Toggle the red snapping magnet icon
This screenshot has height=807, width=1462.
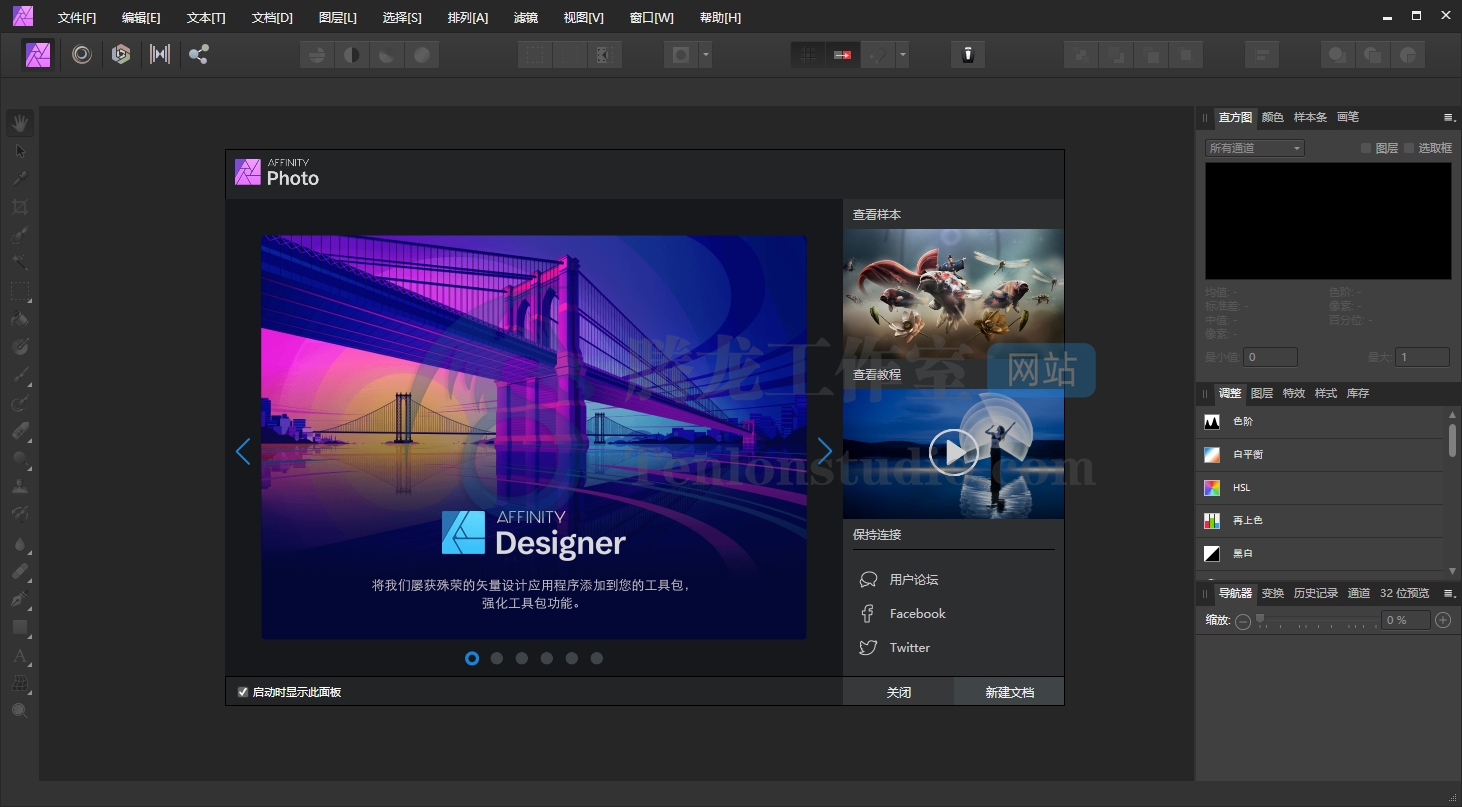coord(842,55)
